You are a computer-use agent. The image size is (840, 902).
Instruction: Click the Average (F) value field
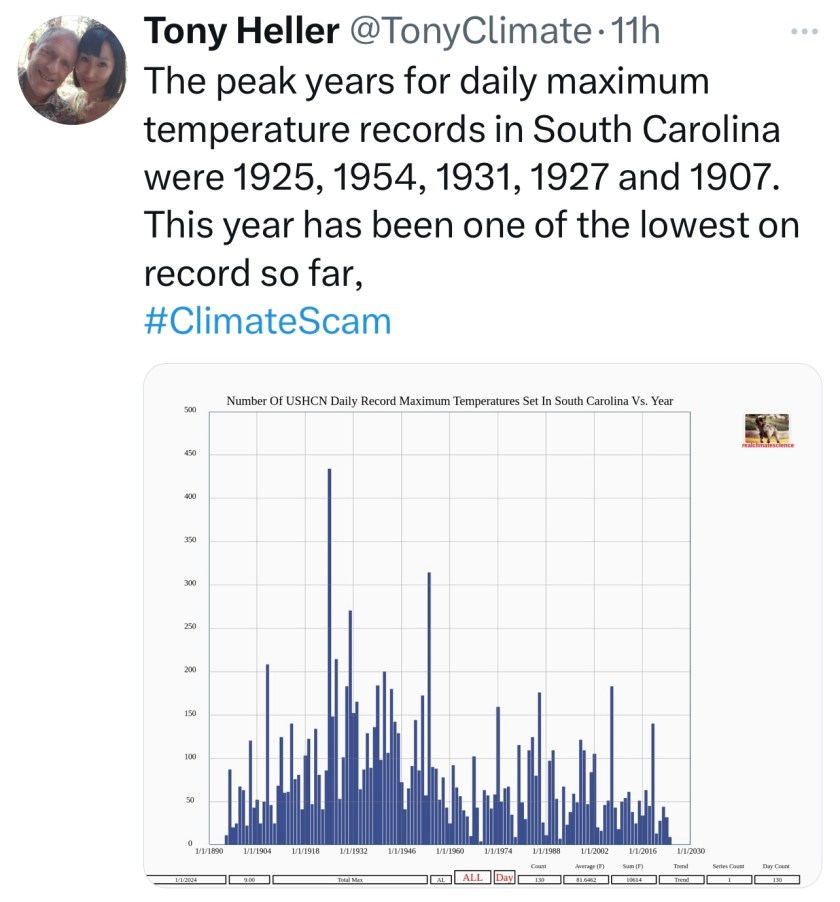pyautogui.click(x=585, y=879)
